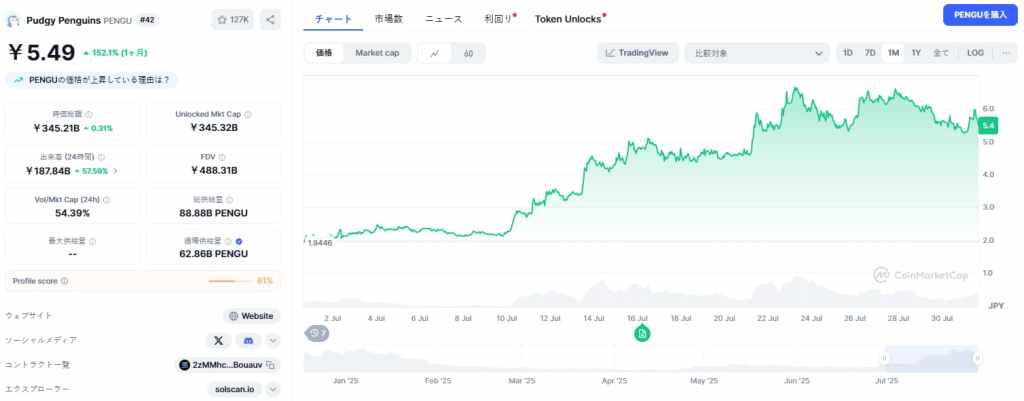Switch to candlestick chart icon
The height and width of the screenshot is (401, 1024).
468,53
